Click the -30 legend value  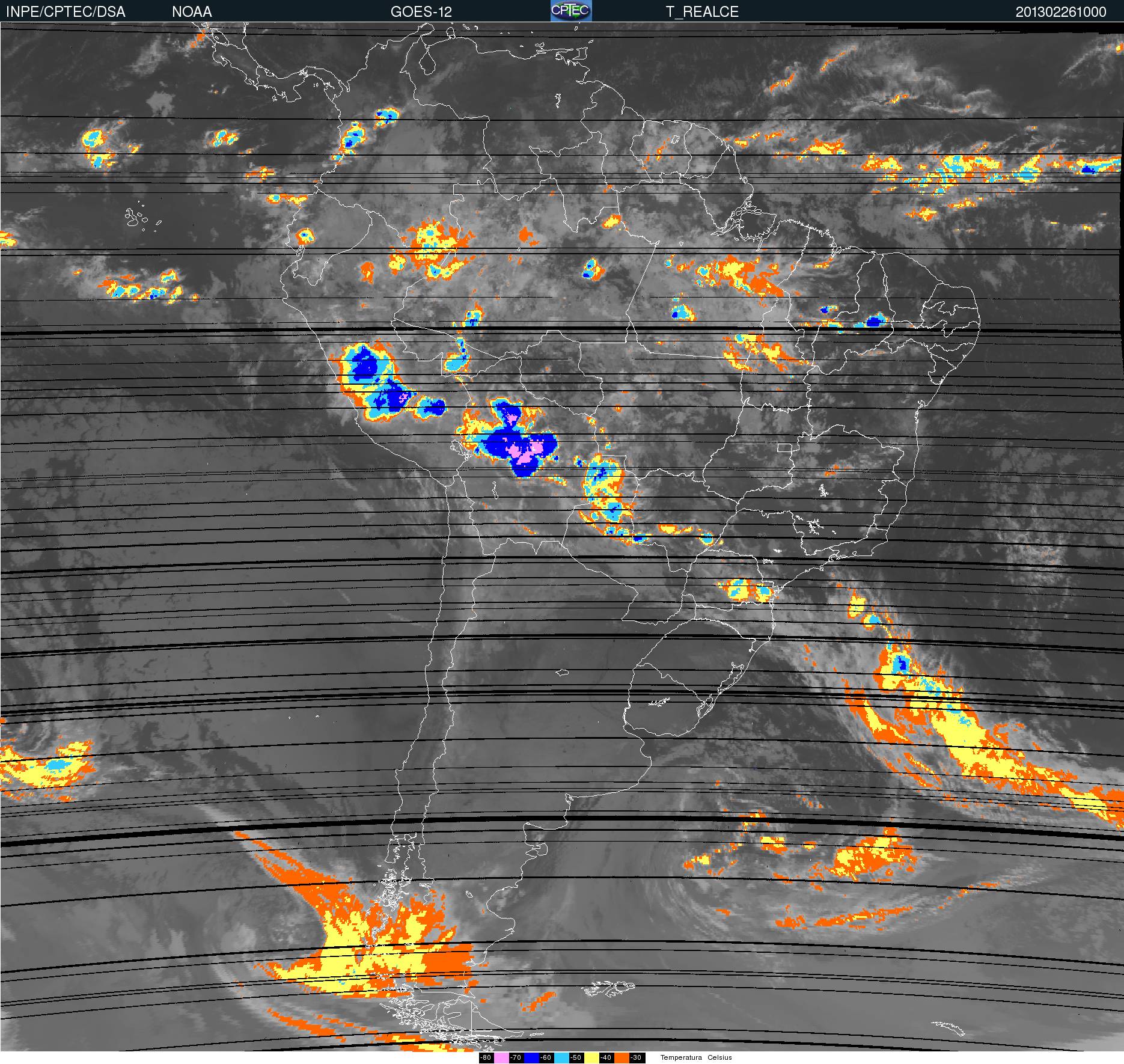637,1057
